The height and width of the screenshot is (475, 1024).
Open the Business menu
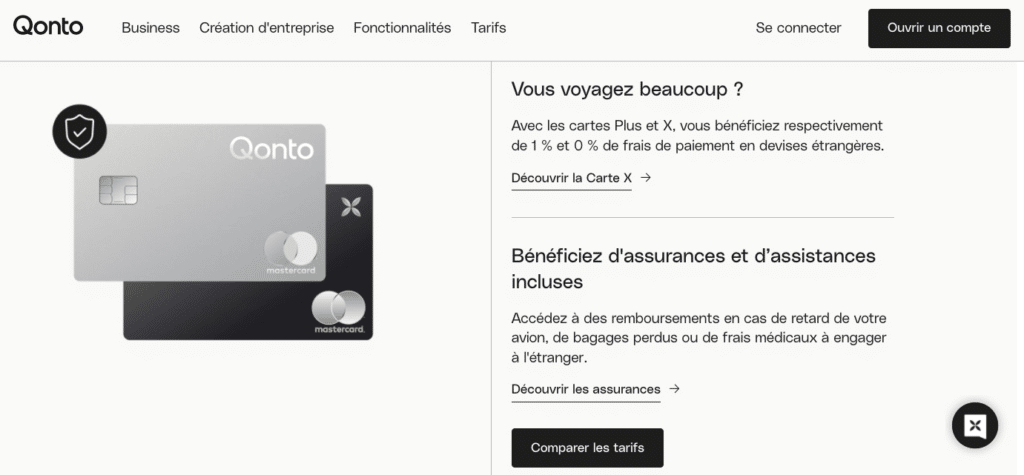(150, 28)
